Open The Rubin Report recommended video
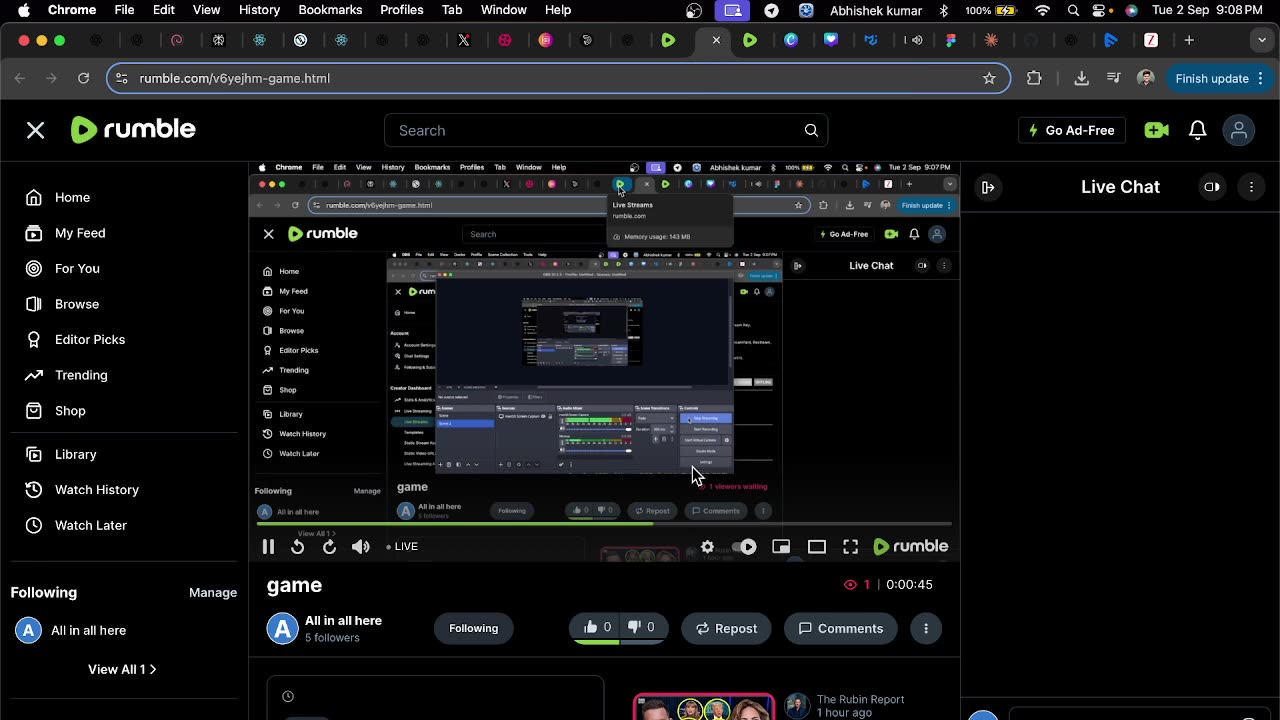Image resolution: width=1280 pixels, height=720 pixels. tap(704, 706)
